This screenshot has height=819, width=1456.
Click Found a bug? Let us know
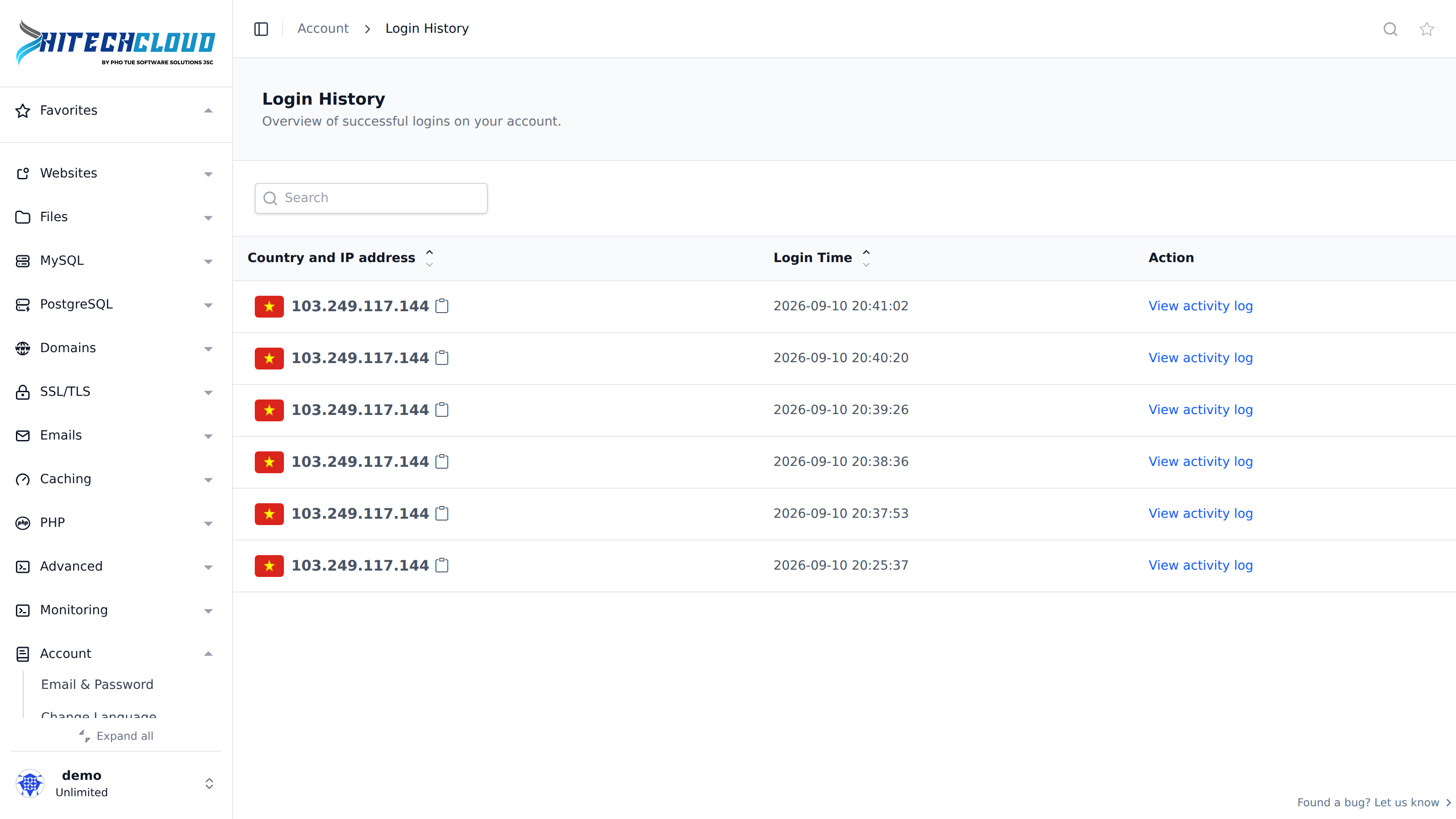pyautogui.click(x=1374, y=803)
